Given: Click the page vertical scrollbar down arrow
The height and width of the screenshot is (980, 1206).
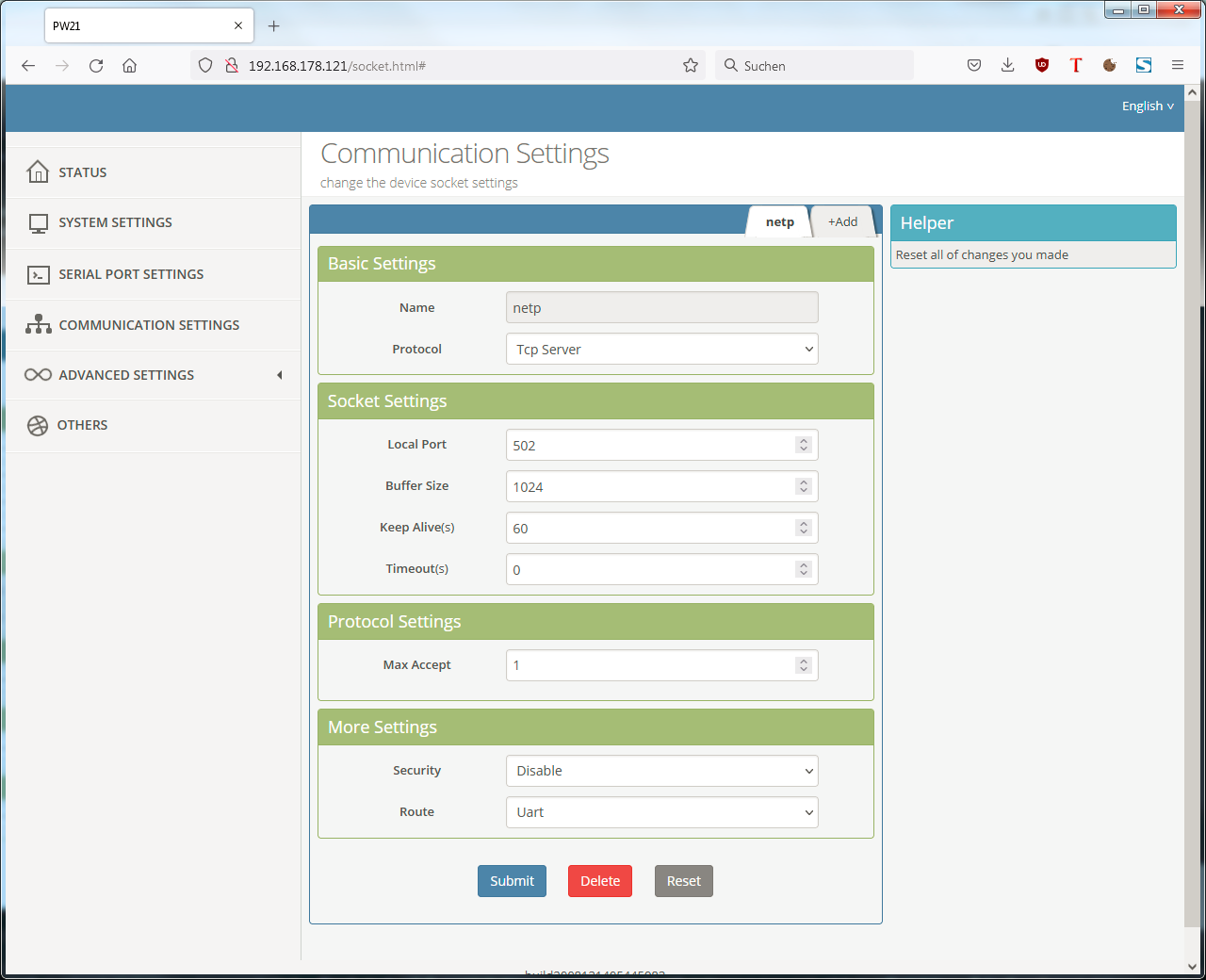Looking at the screenshot, I should point(1192,966).
